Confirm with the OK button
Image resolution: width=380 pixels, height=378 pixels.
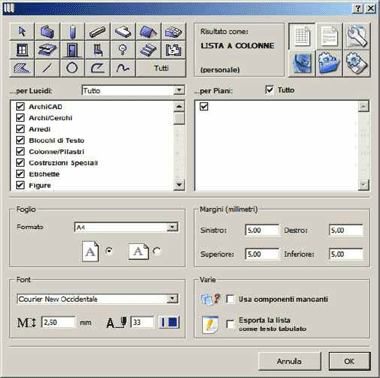click(349, 361)
